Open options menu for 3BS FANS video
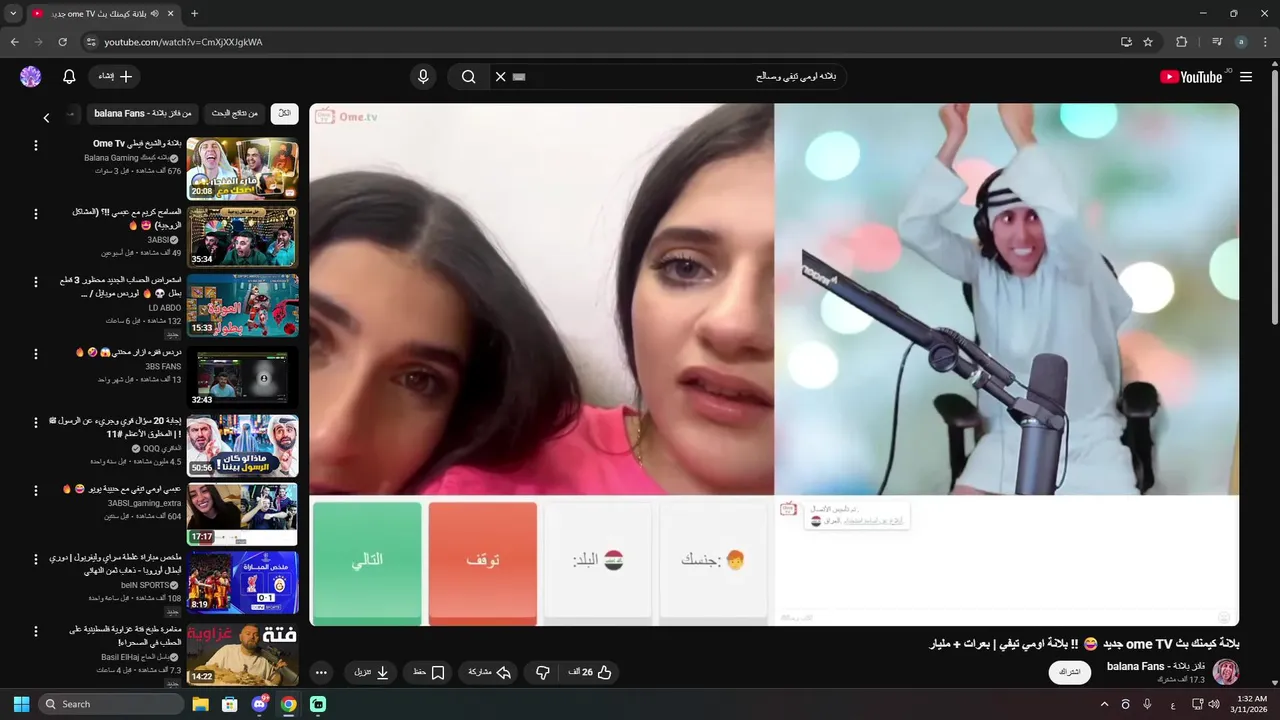1280x720 pixels. tap(36, 354)
